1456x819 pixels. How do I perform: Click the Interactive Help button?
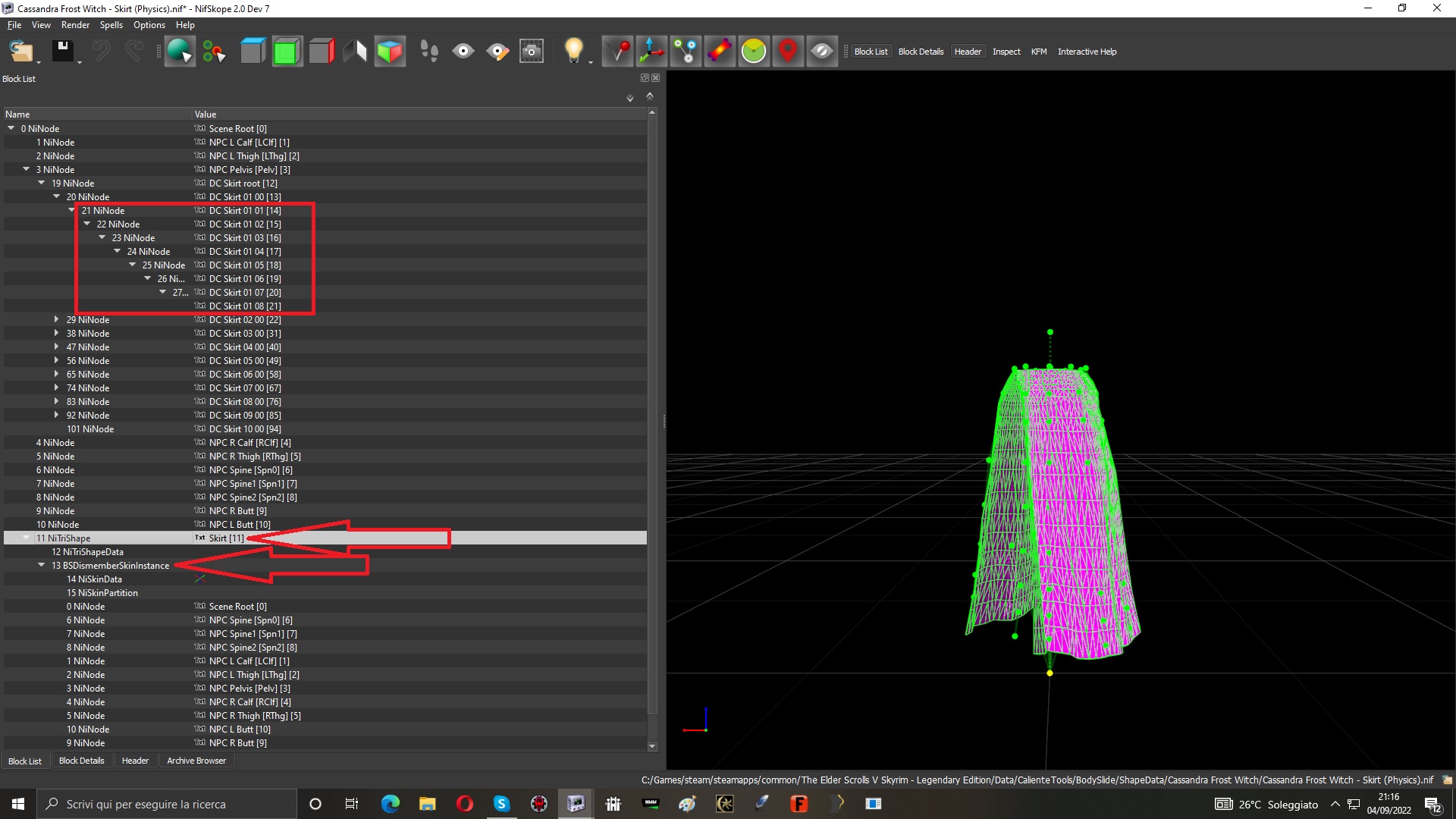pyautogui.click(x=1087, y=52)
